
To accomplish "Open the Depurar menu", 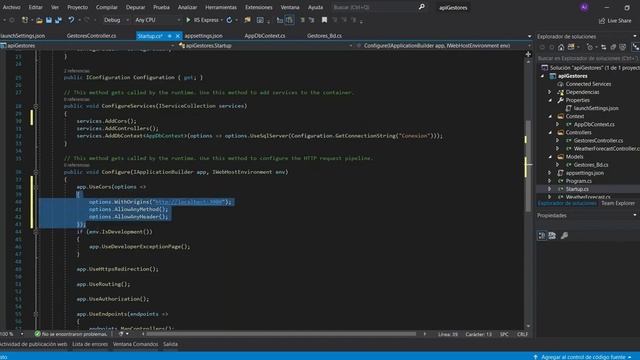I will [x=135, y=7].
